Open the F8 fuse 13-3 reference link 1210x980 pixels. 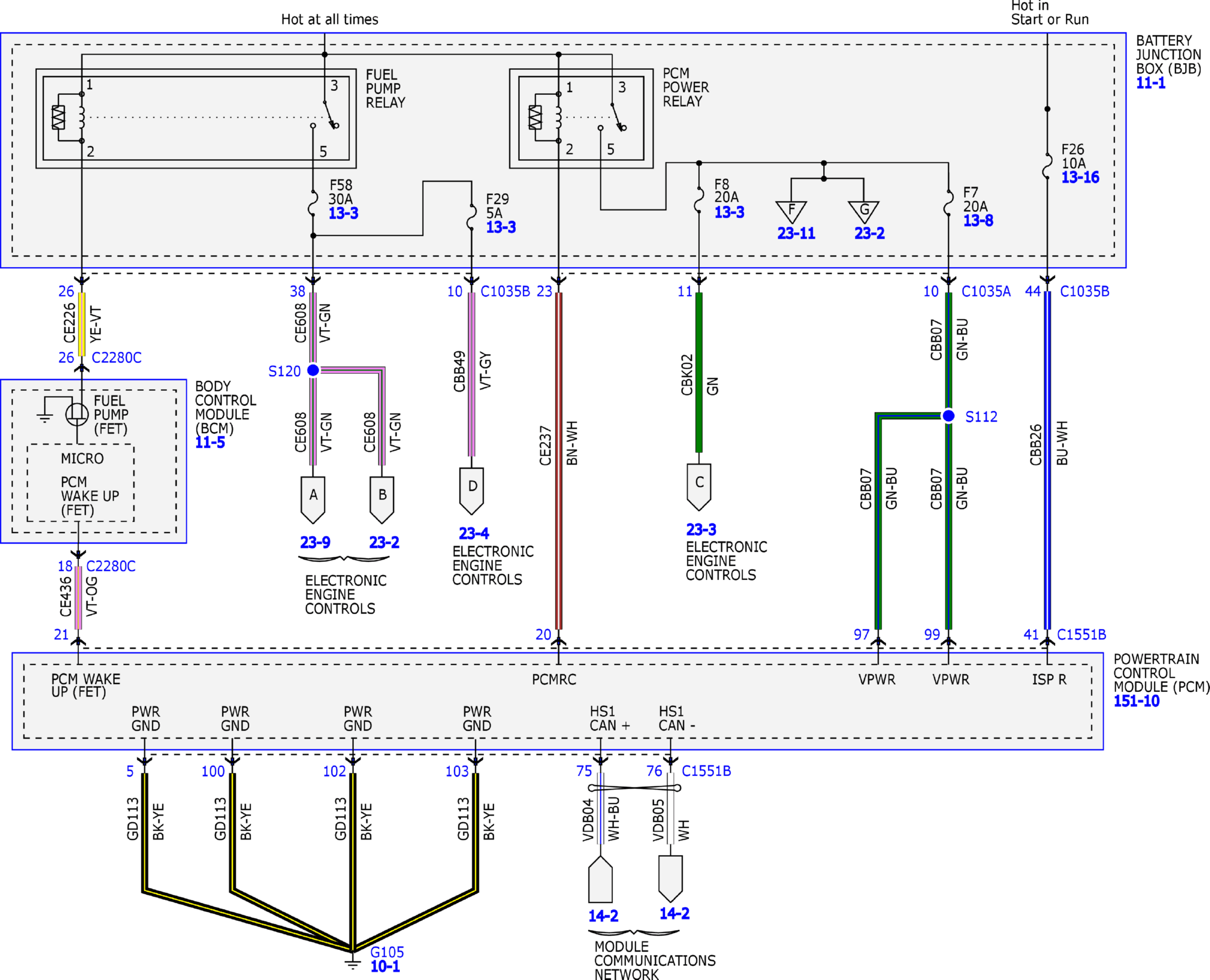coord(729,212)
